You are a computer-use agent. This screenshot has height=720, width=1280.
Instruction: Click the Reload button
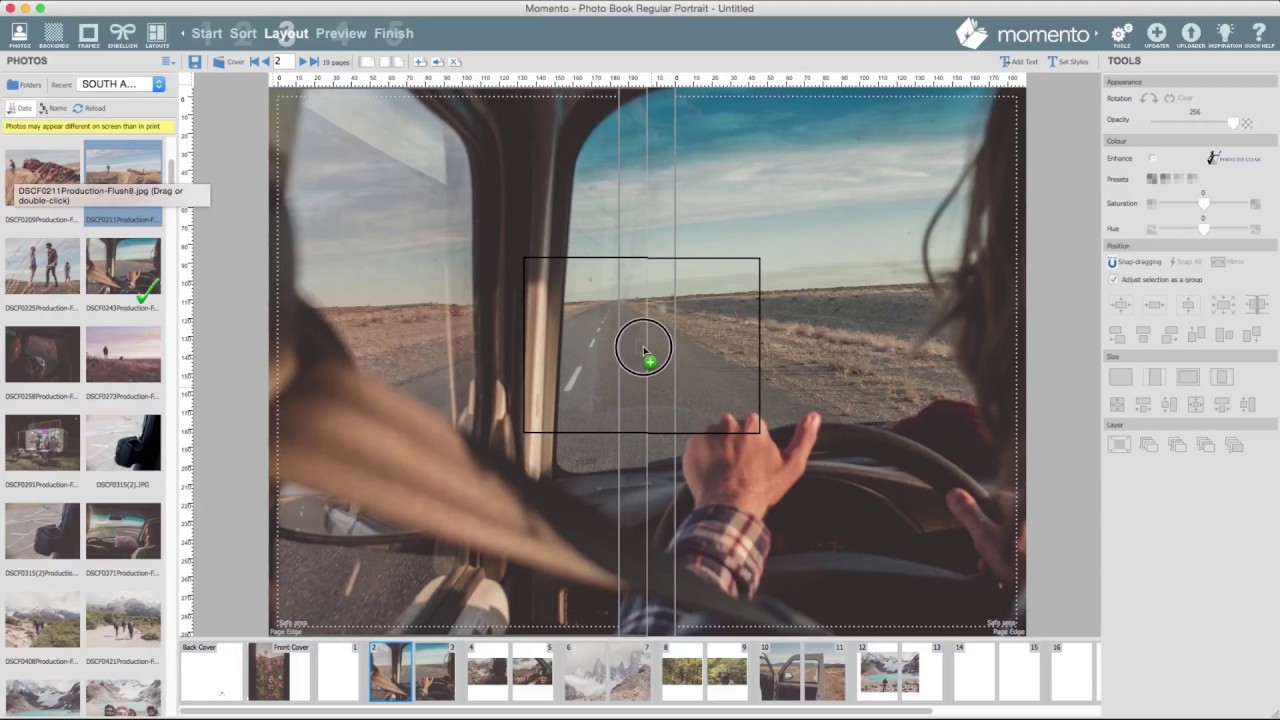89,108
